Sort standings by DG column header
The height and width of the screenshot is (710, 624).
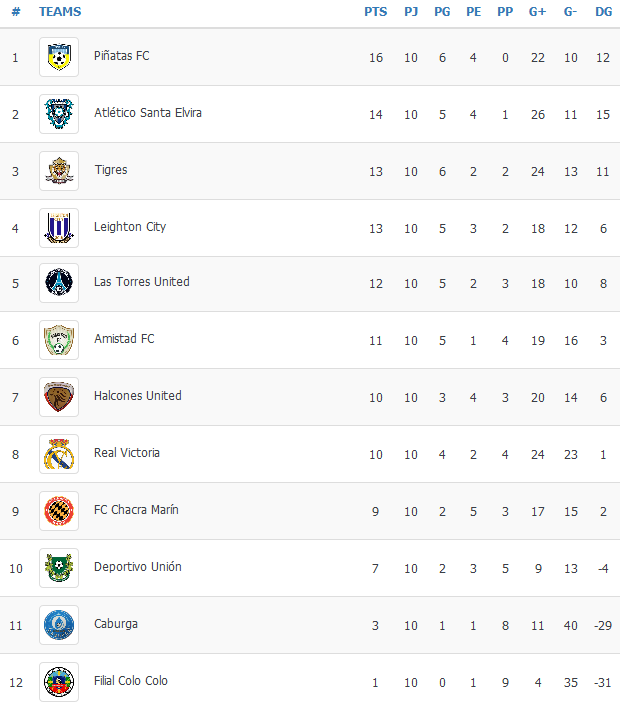tap(603, 12)
